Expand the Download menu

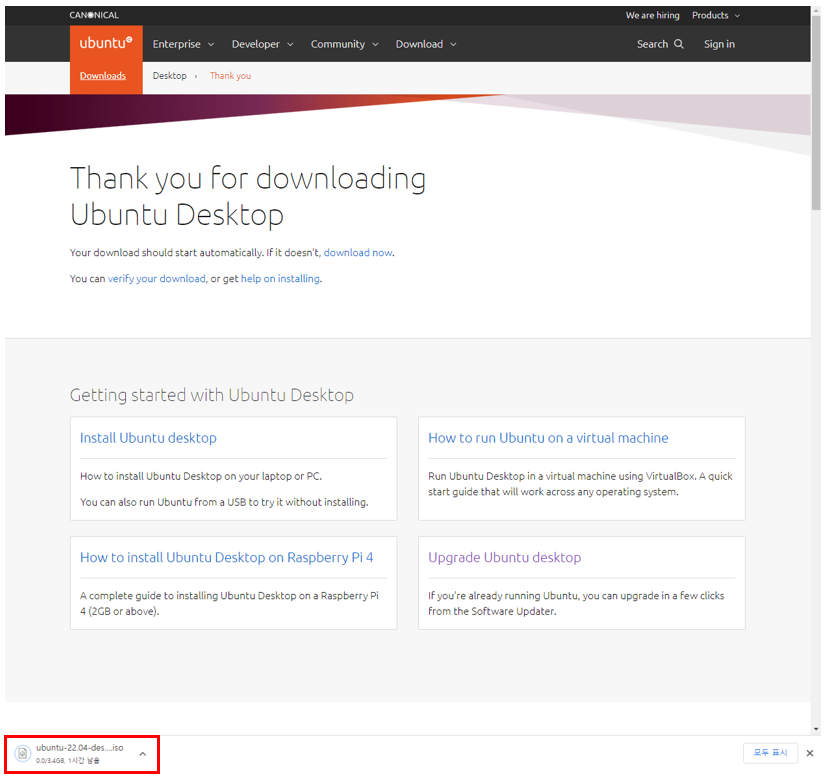[x=426, y=44]
